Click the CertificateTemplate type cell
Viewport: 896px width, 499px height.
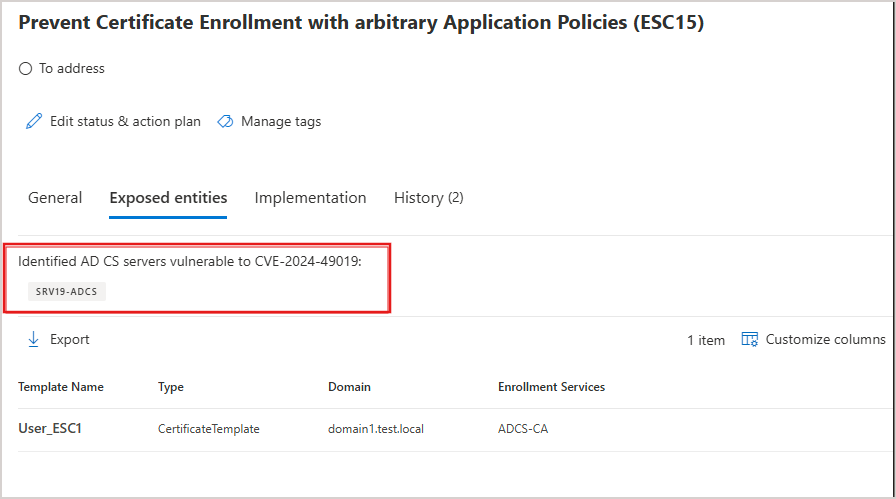pyautogui.click(x=208, y=429)
